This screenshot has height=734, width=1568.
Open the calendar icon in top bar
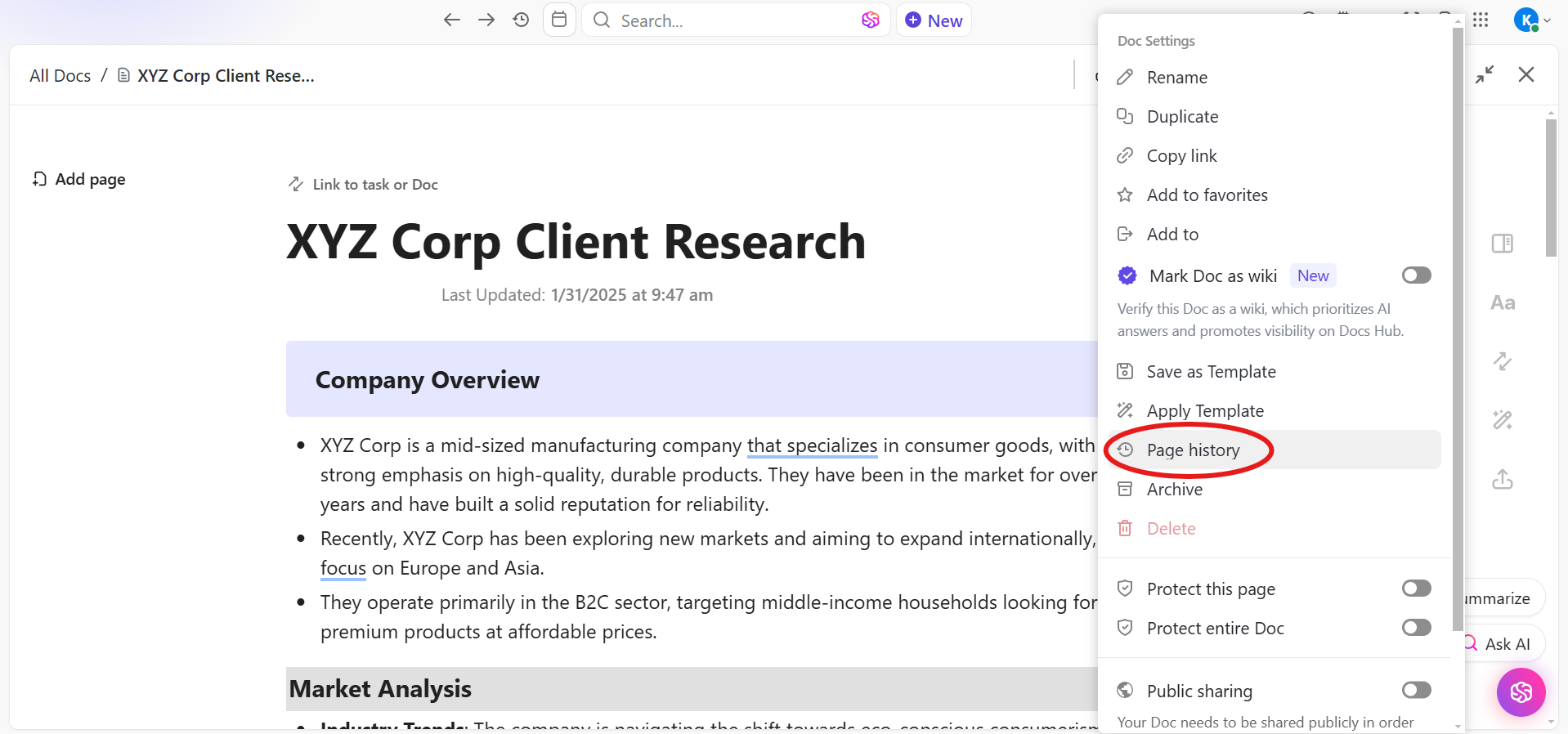(x=559, y=20)
